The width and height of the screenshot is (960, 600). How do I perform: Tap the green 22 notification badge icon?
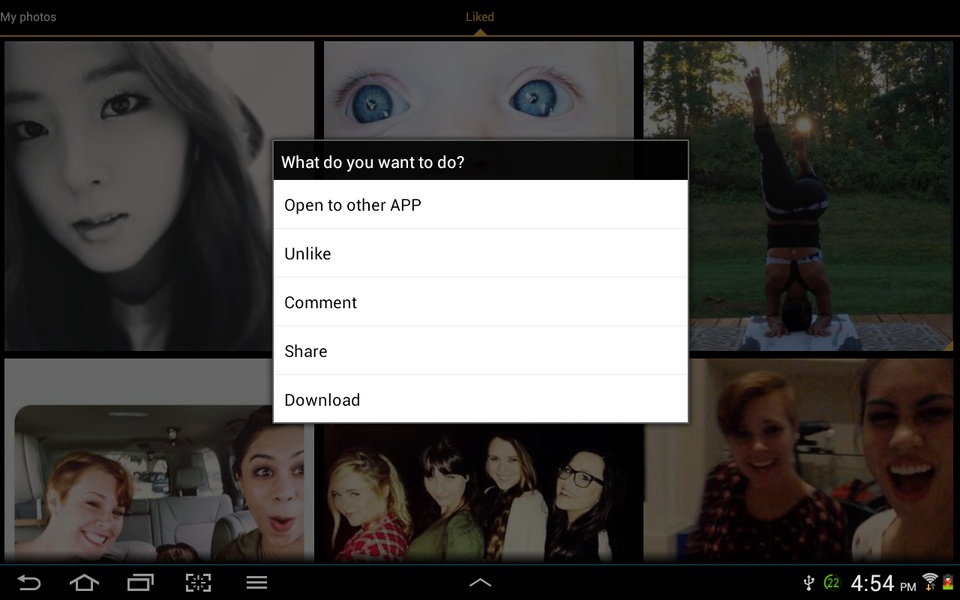[x=831, y=582]
